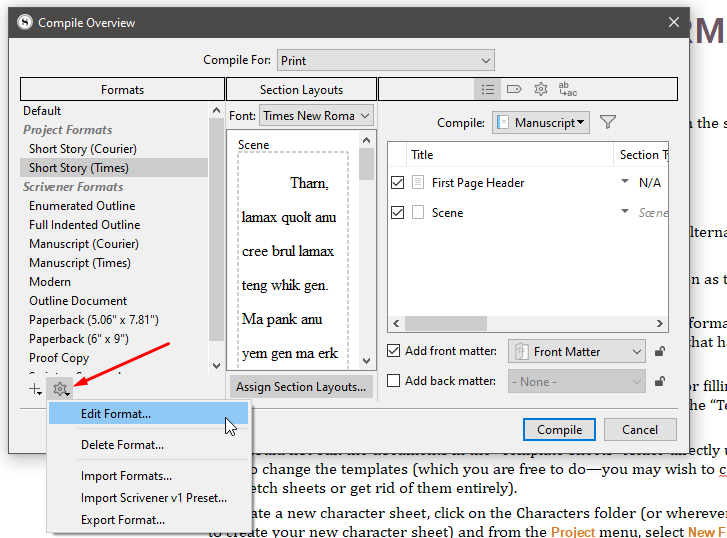Click the Title column header
This screenshot has height=538, width=727.
pos(510,154)
